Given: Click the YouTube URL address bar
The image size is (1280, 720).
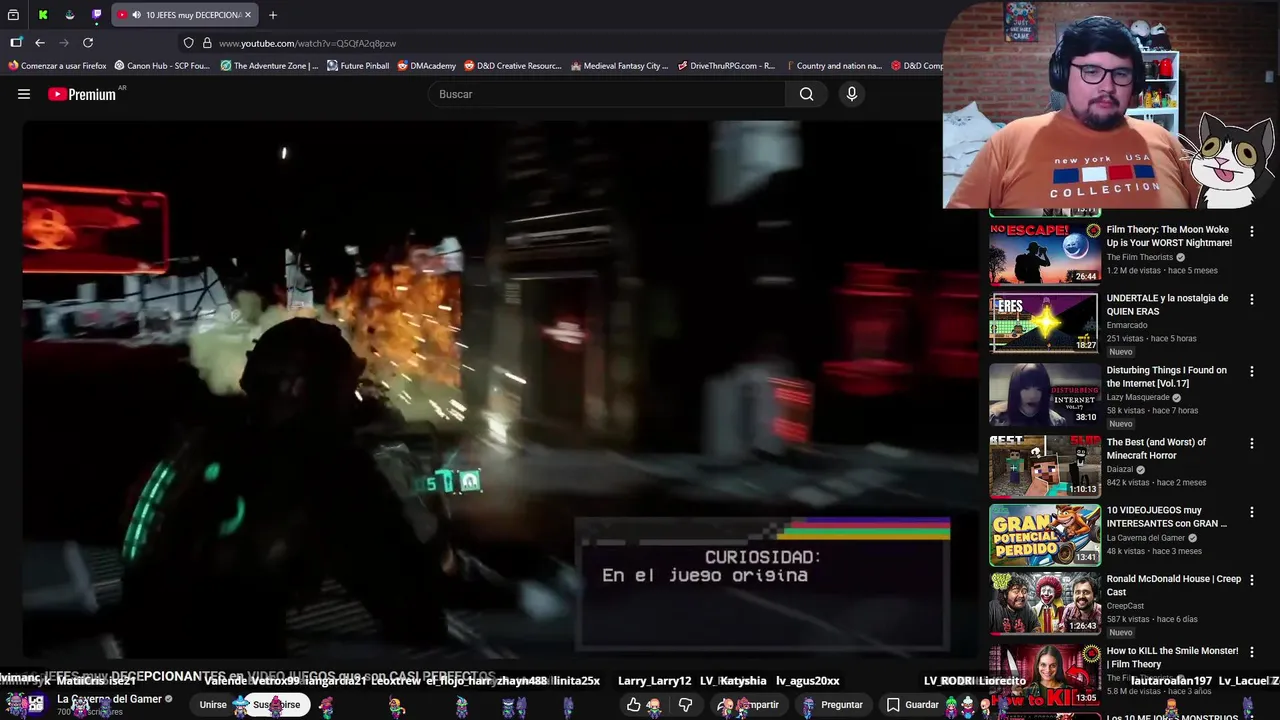Looking at the screenshot, I should pyautogui.click(x=560, y=43).
